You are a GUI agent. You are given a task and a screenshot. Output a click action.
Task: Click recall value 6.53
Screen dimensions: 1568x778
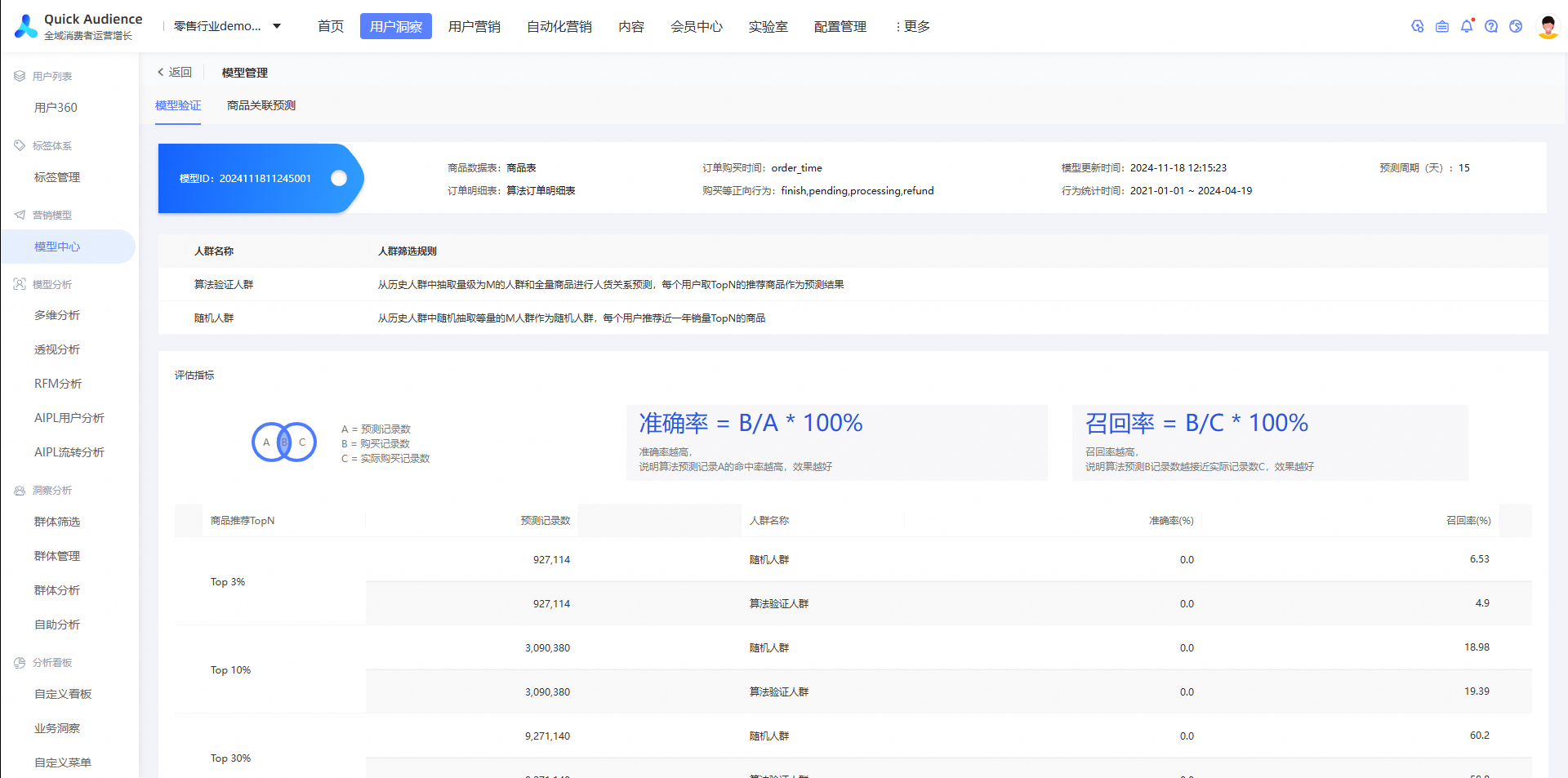pos(1480,559)
